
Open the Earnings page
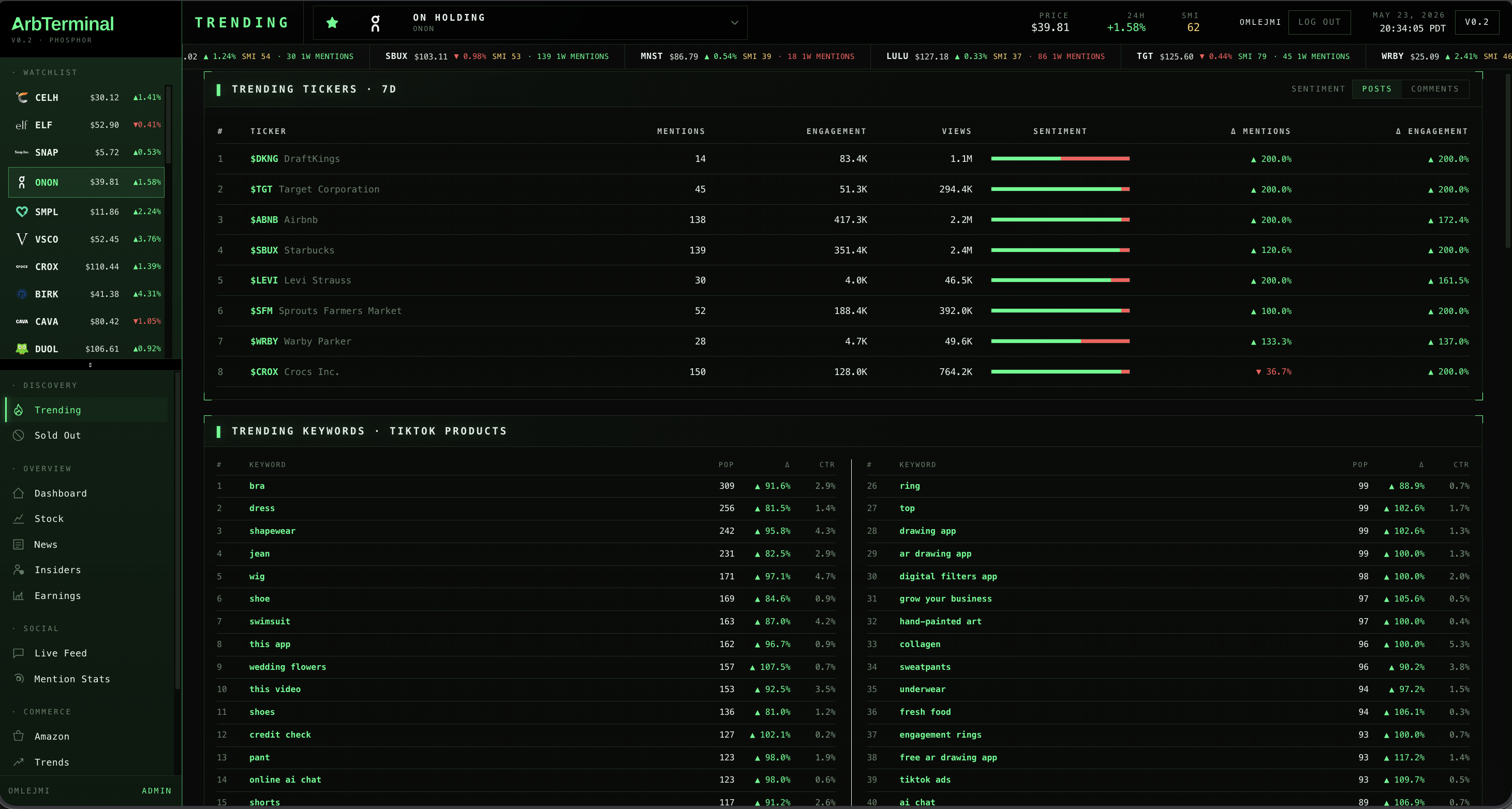87,595
